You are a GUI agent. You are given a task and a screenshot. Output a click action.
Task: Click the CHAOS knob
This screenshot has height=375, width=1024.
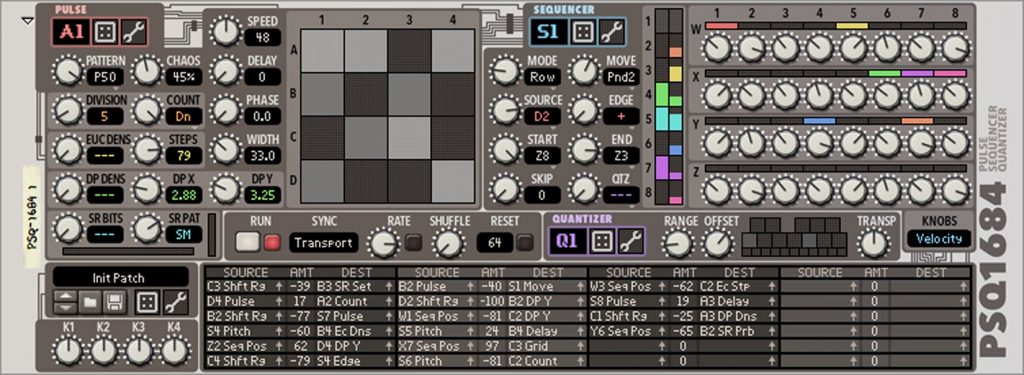147,71
